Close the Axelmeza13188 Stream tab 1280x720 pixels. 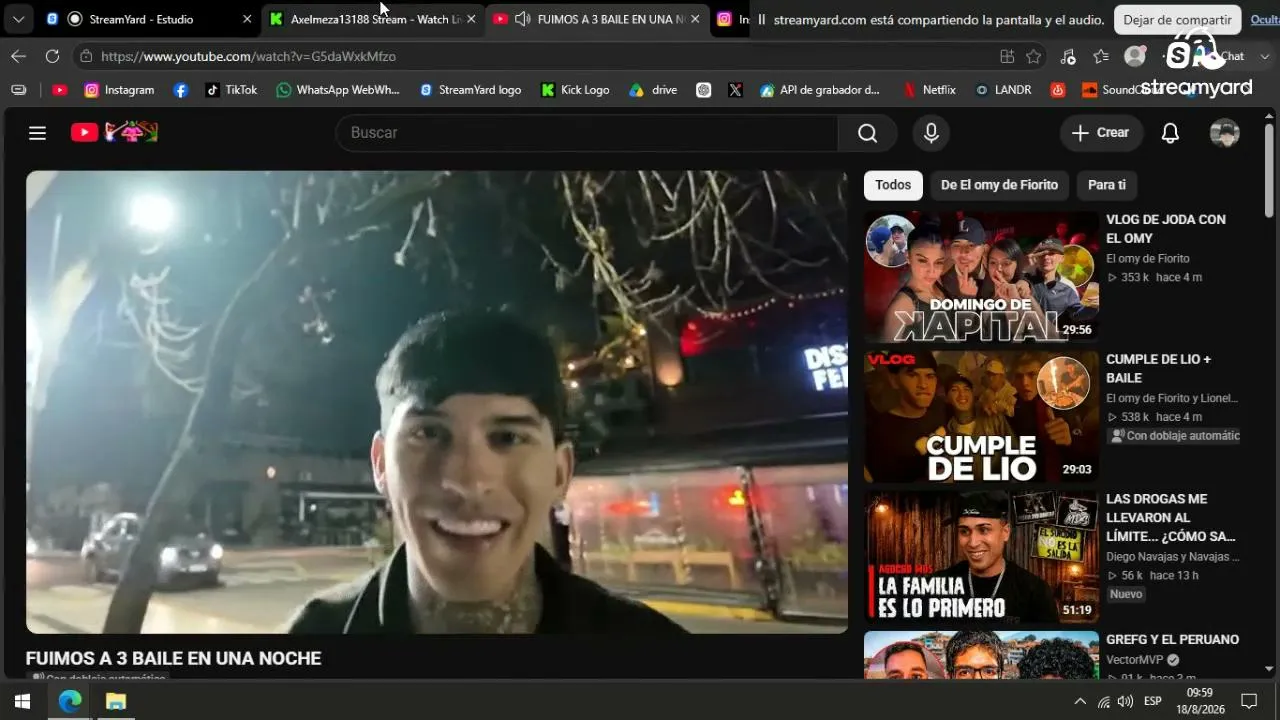pyautogui.click(x=471, y=19)
